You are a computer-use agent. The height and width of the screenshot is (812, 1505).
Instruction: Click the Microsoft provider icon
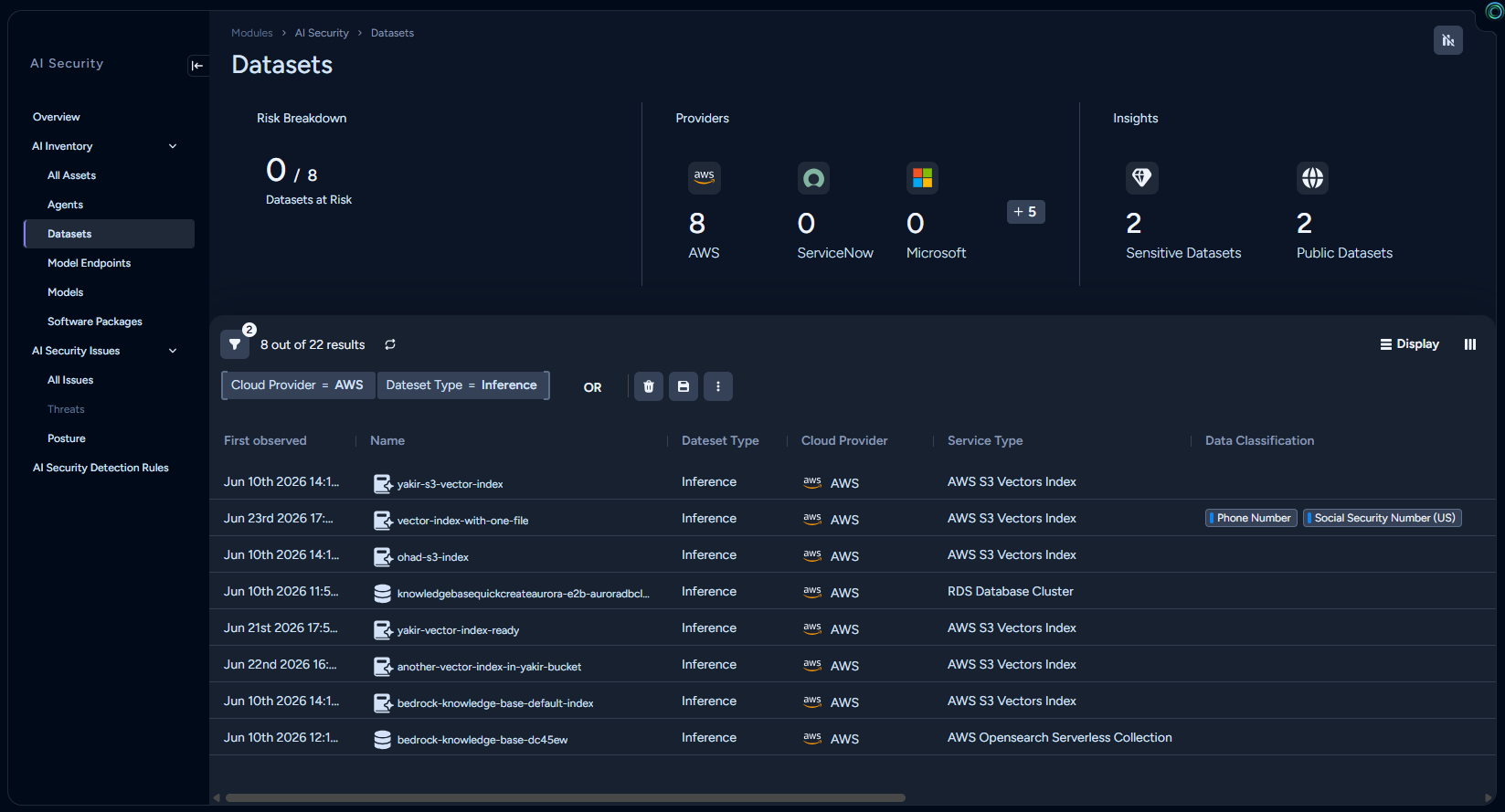coord(922,177)
